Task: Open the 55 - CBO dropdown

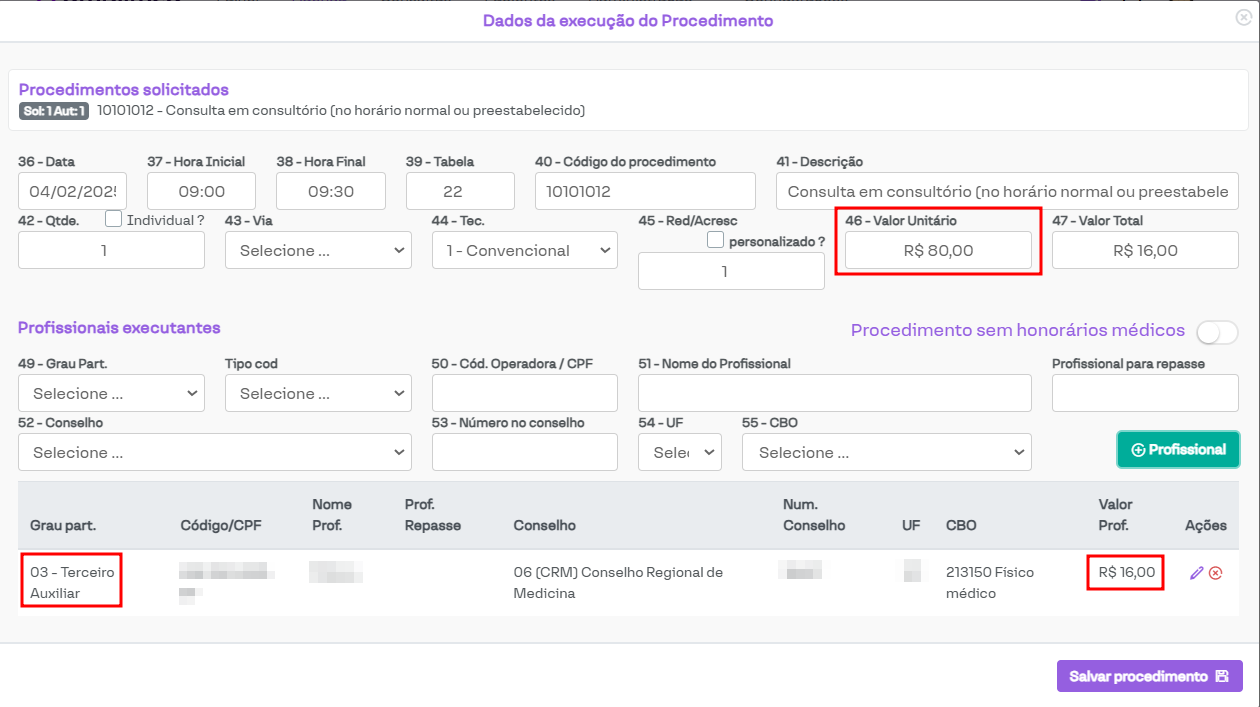Action: [886, 453]
